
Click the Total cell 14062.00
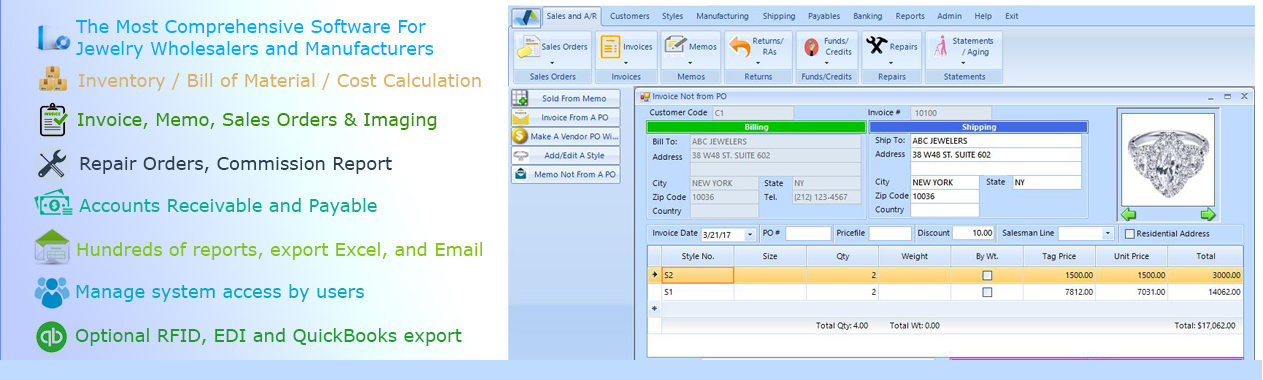(x=1205, y=292)
